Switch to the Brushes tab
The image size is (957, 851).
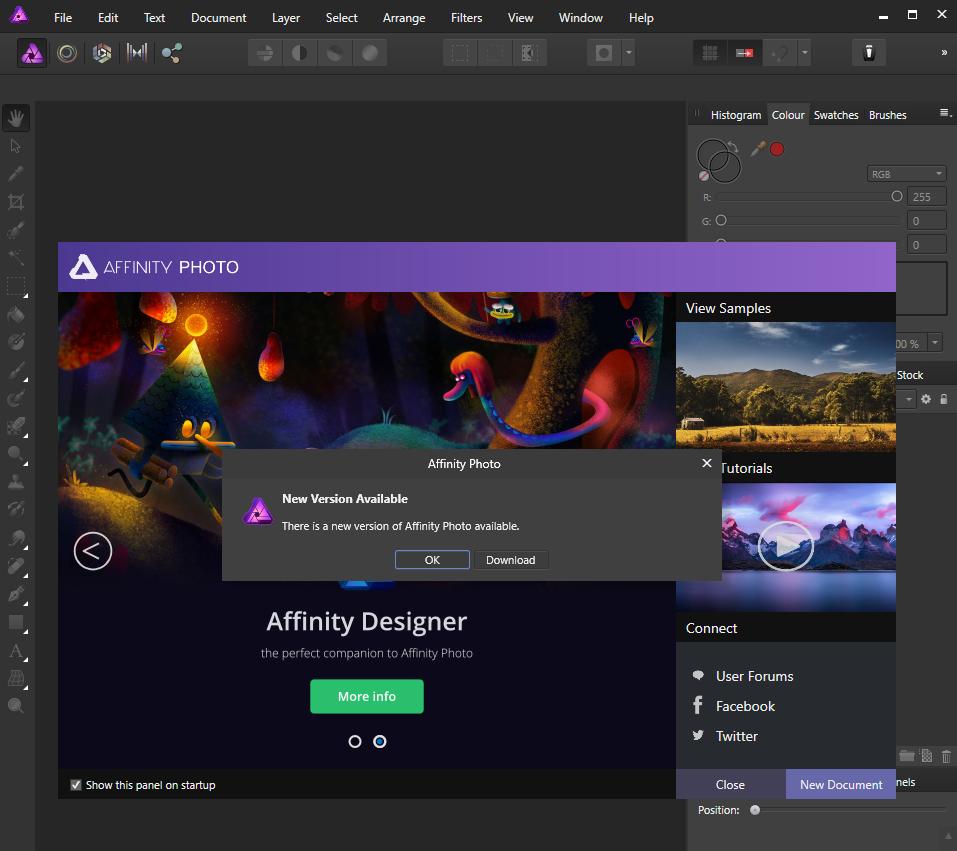(887, 115)
